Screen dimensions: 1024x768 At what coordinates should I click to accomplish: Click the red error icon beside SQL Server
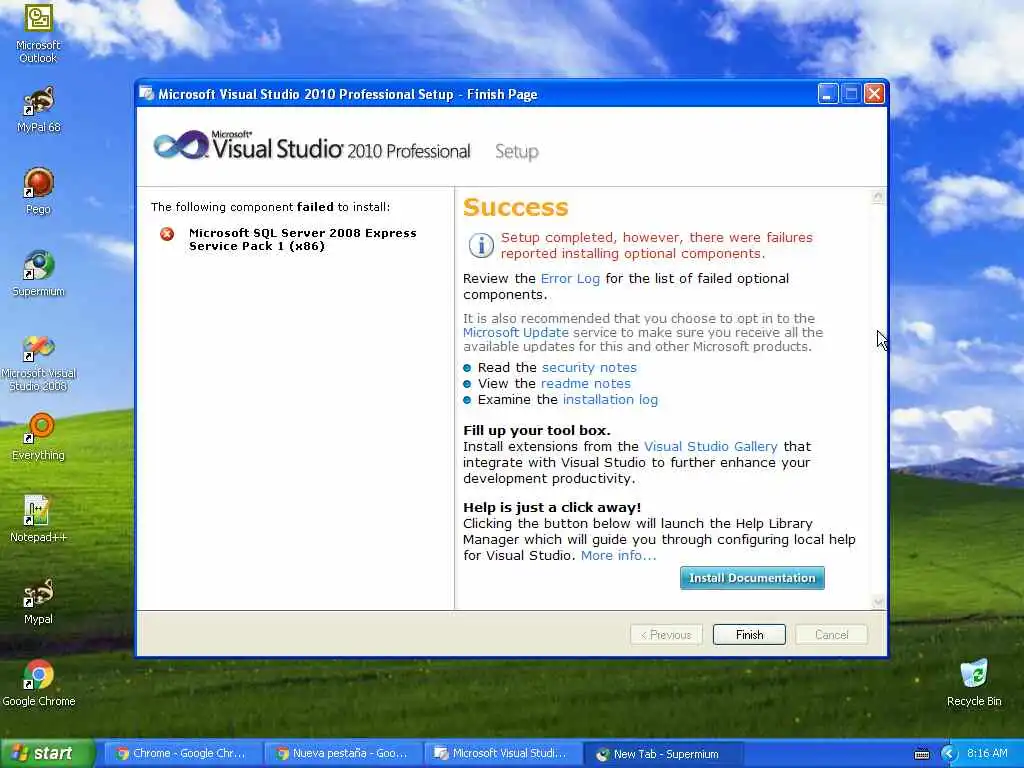coord(167,234)
